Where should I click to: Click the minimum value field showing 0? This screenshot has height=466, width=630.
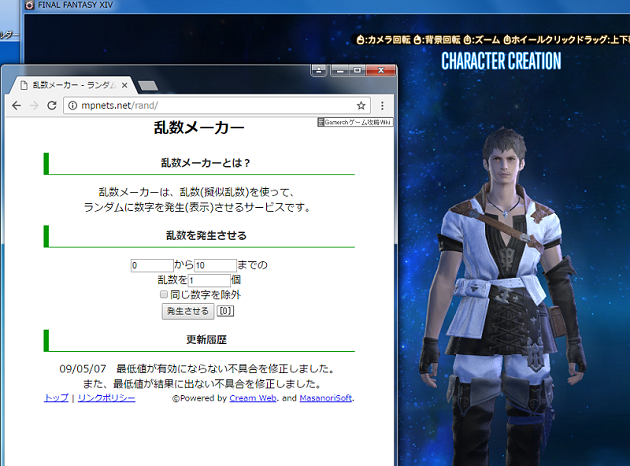152,266
